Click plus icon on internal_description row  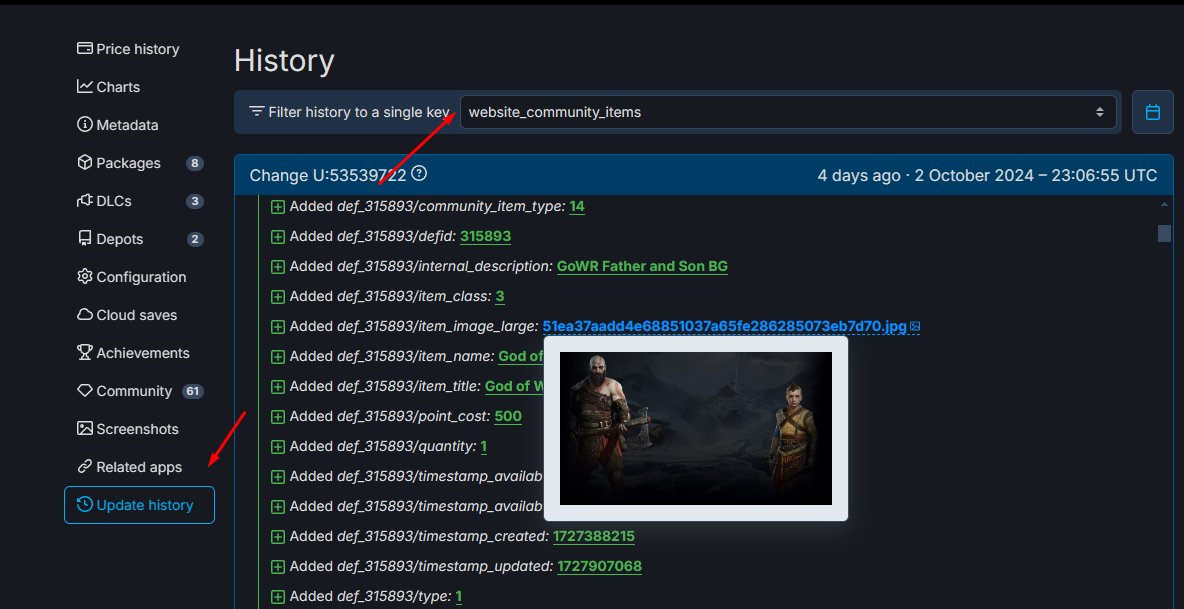[278, 267]
